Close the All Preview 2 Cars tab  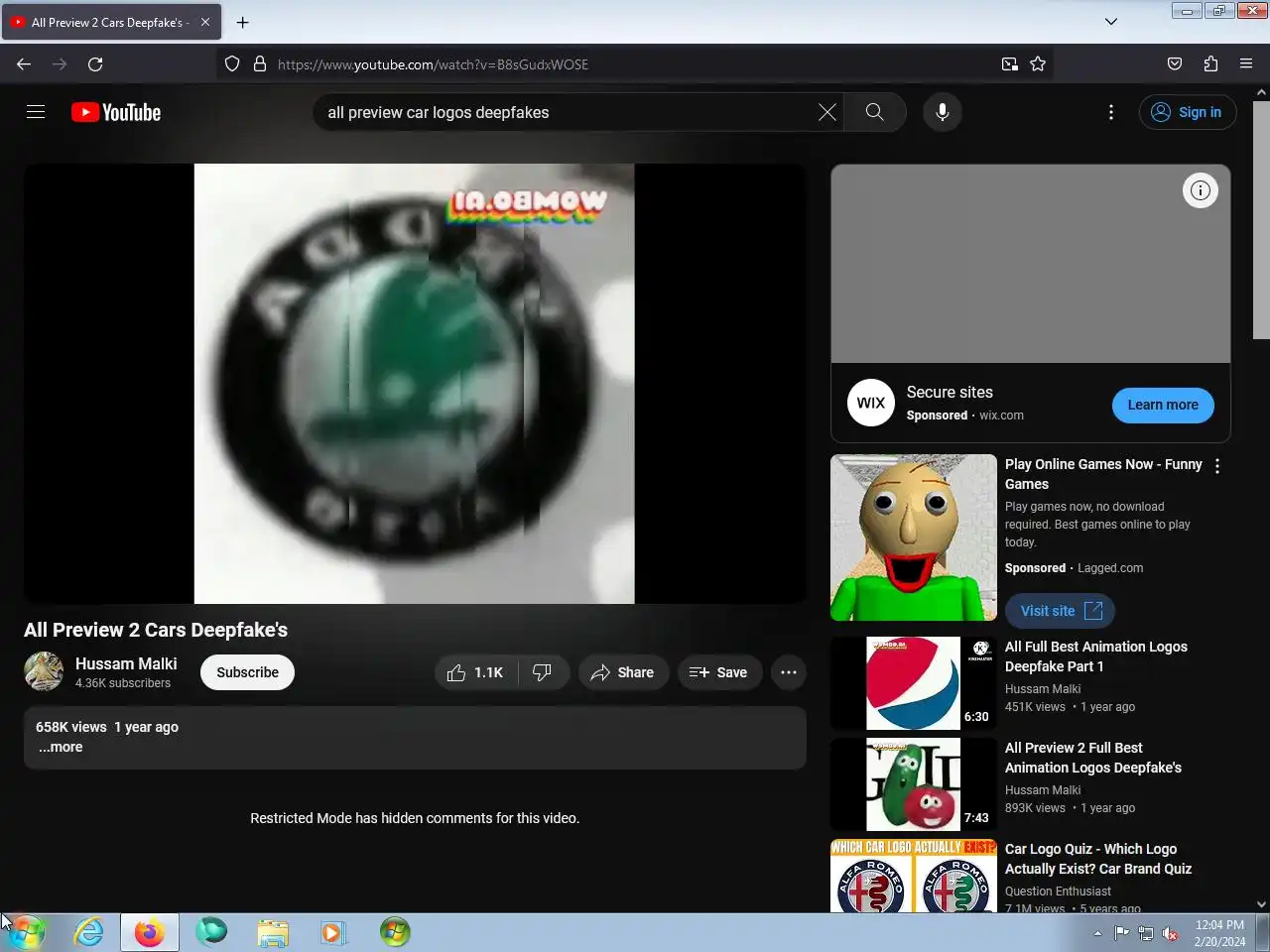click(x=205, y=22)
